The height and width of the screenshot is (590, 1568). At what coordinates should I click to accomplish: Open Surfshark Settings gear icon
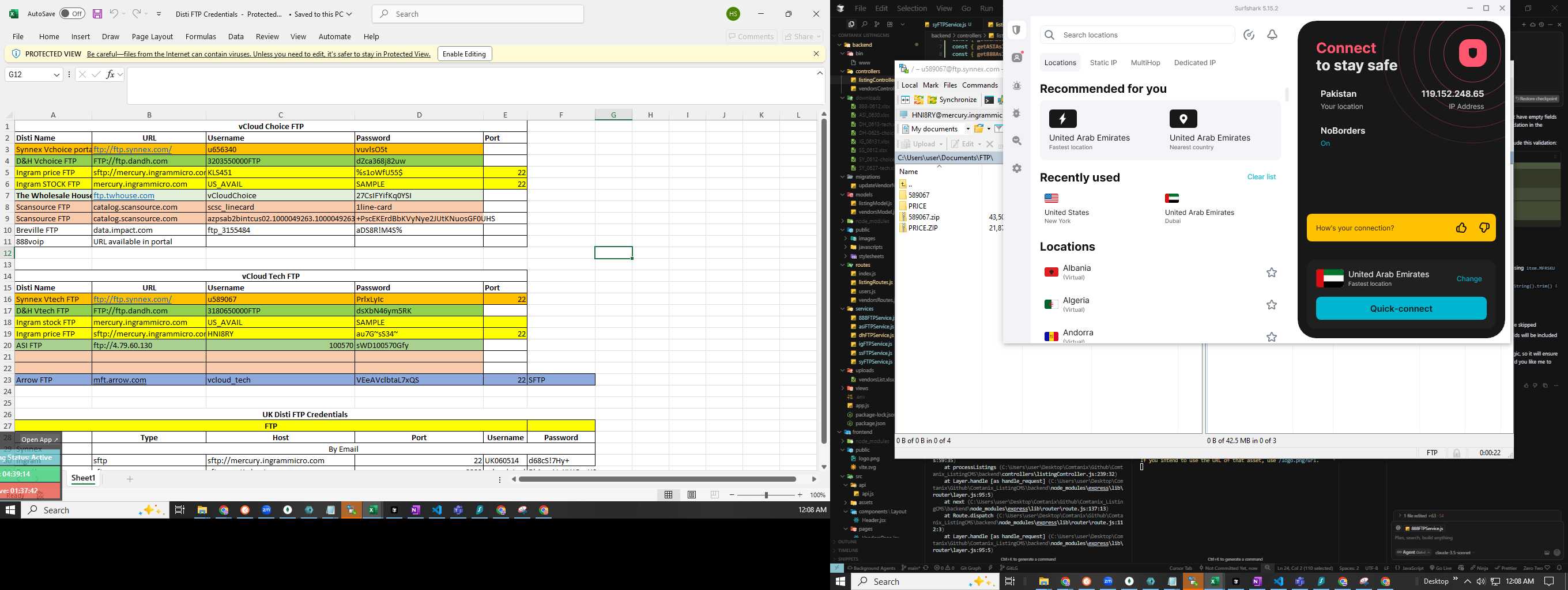[1016, 168]
